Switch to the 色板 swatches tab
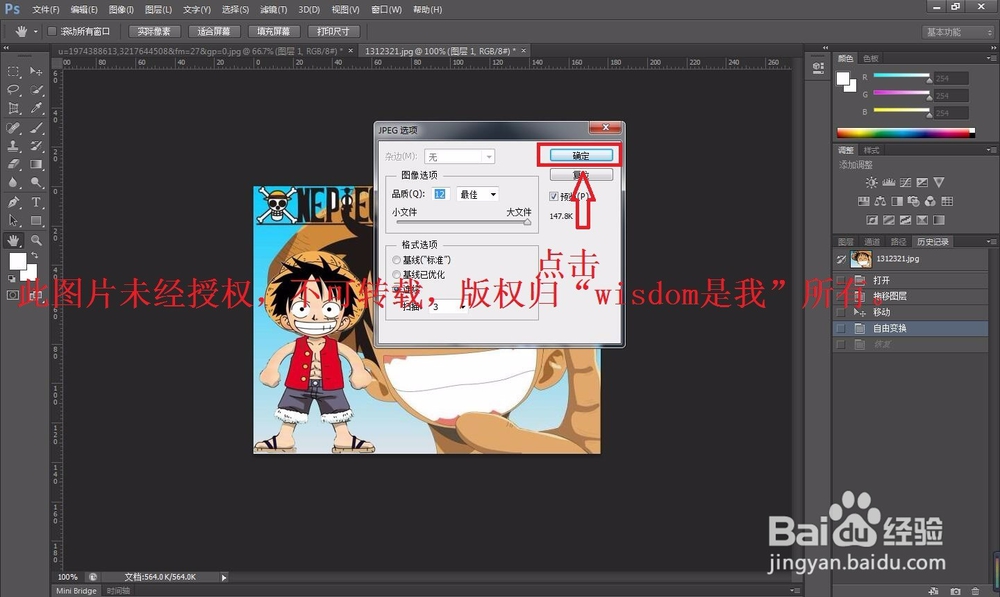Screen dimensions: 1000x597 pyautogui.click(x=871, y=58)
